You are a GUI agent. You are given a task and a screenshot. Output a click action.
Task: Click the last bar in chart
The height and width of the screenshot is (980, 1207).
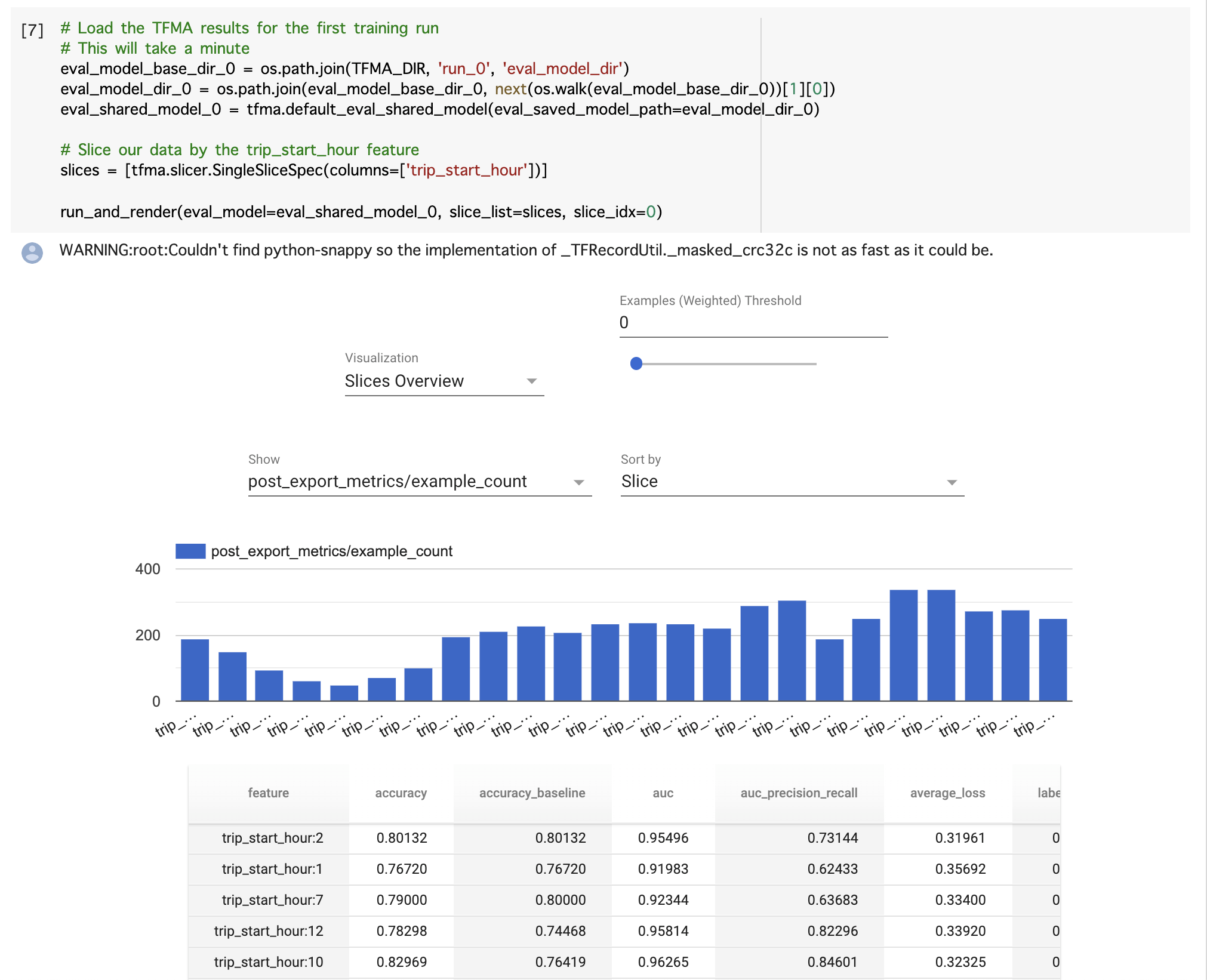click(x=1052, y=660)
